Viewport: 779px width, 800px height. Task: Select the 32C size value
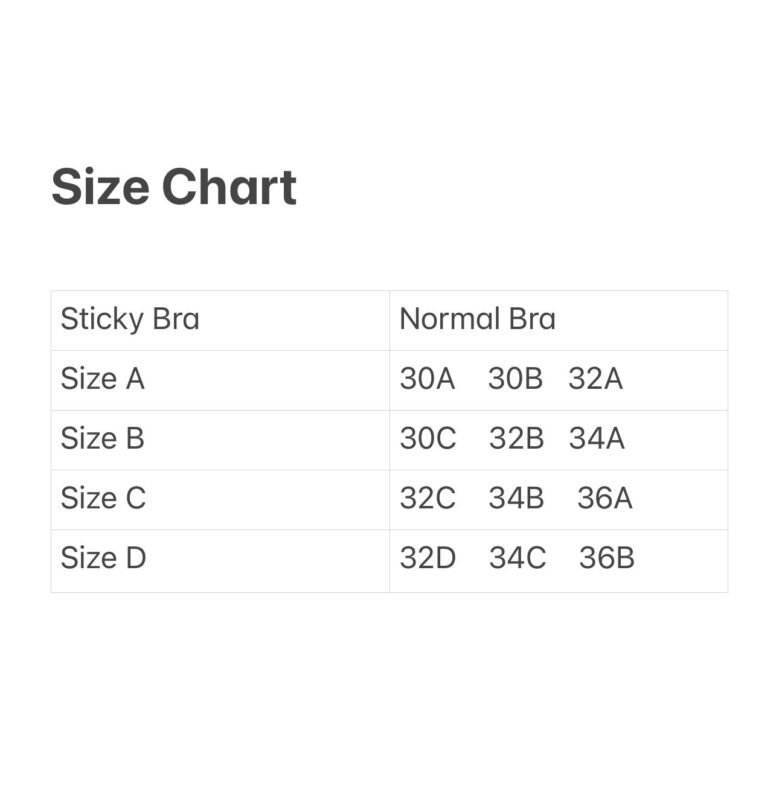[x=428, y=498]
